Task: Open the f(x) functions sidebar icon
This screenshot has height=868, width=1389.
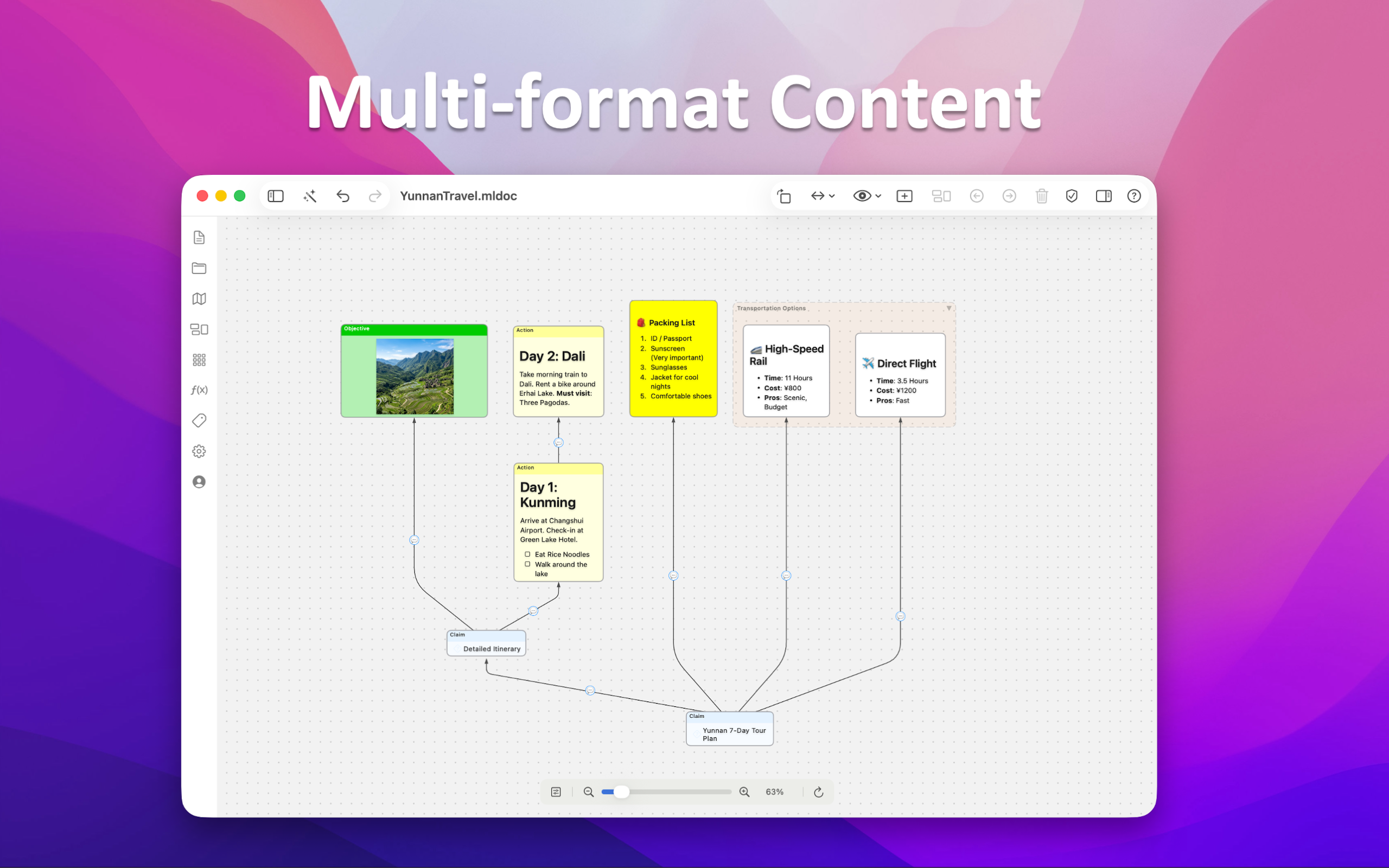Action: click(x=199, y=390)
